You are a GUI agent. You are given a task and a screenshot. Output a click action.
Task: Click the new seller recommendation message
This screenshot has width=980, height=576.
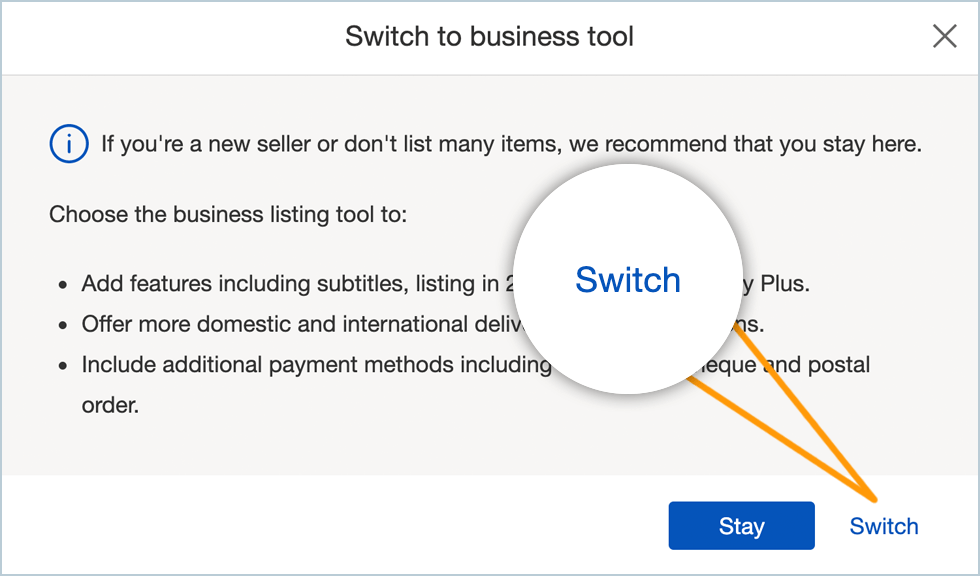(510, 144)
